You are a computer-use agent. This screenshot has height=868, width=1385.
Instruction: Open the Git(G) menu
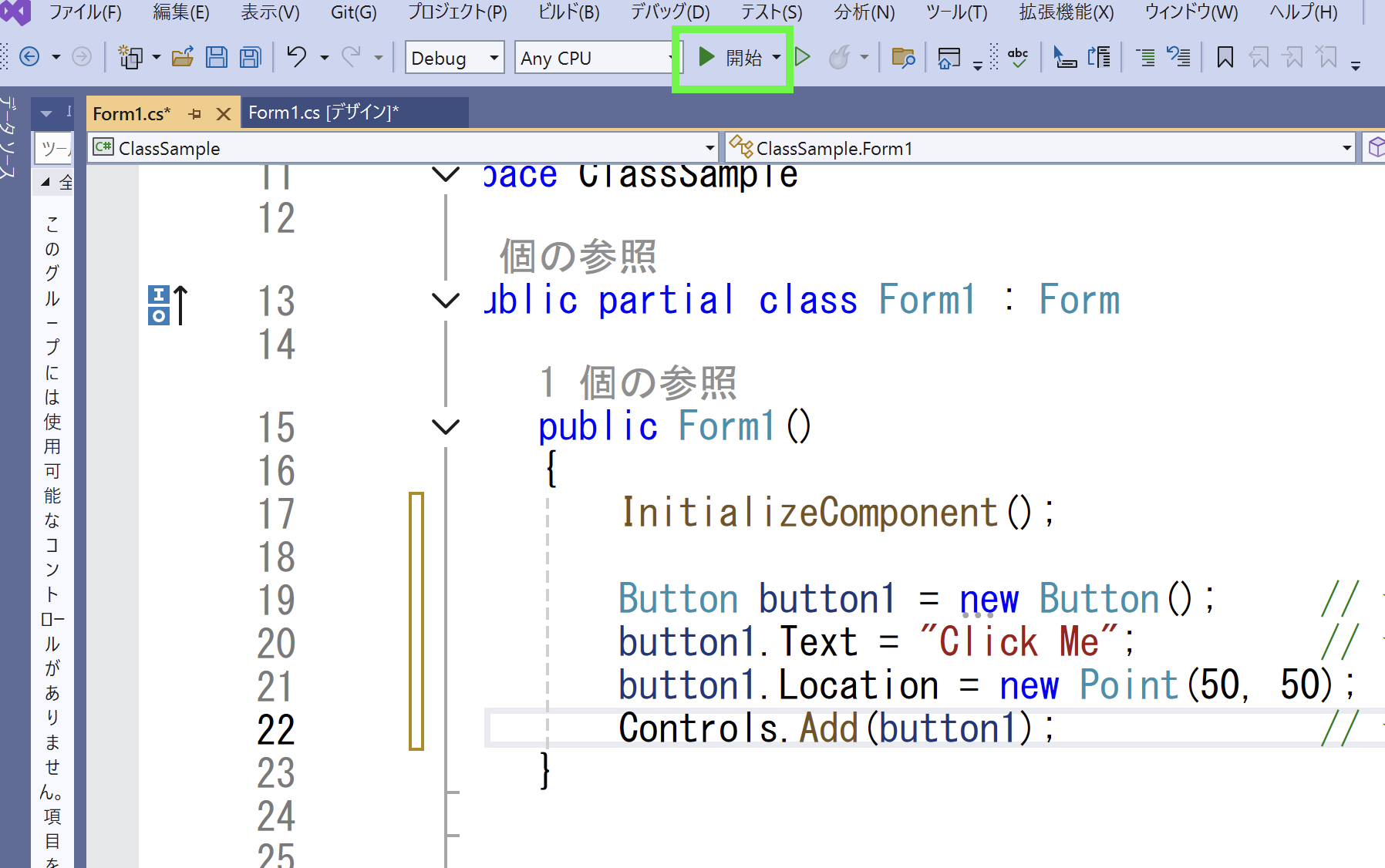353,12
